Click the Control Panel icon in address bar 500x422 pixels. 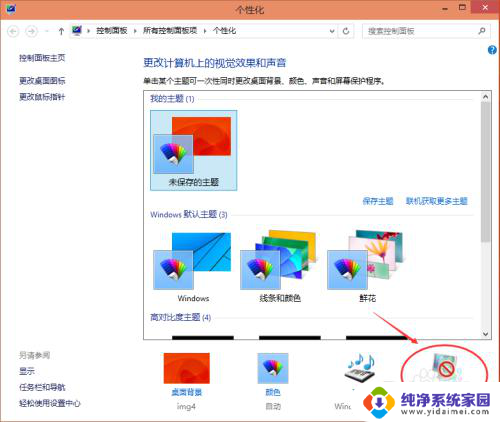pos(77,31)
